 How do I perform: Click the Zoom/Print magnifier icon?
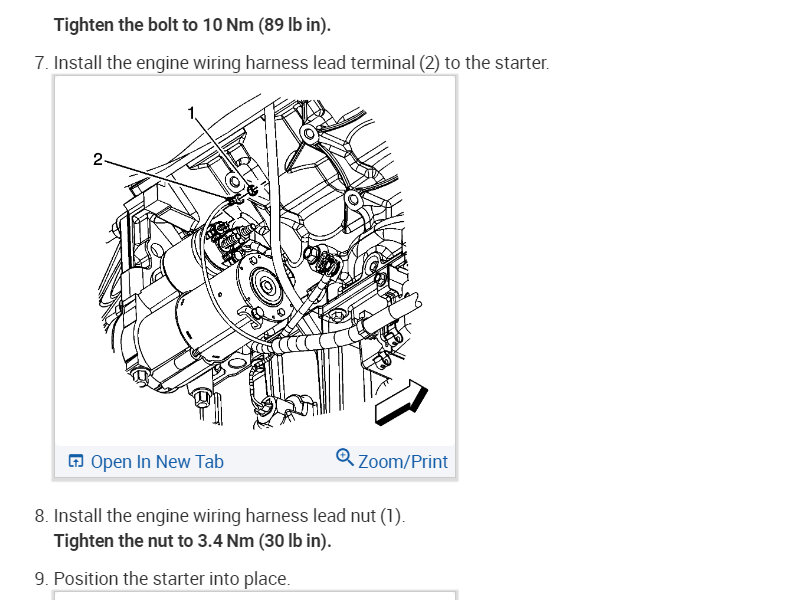(345, 457)
